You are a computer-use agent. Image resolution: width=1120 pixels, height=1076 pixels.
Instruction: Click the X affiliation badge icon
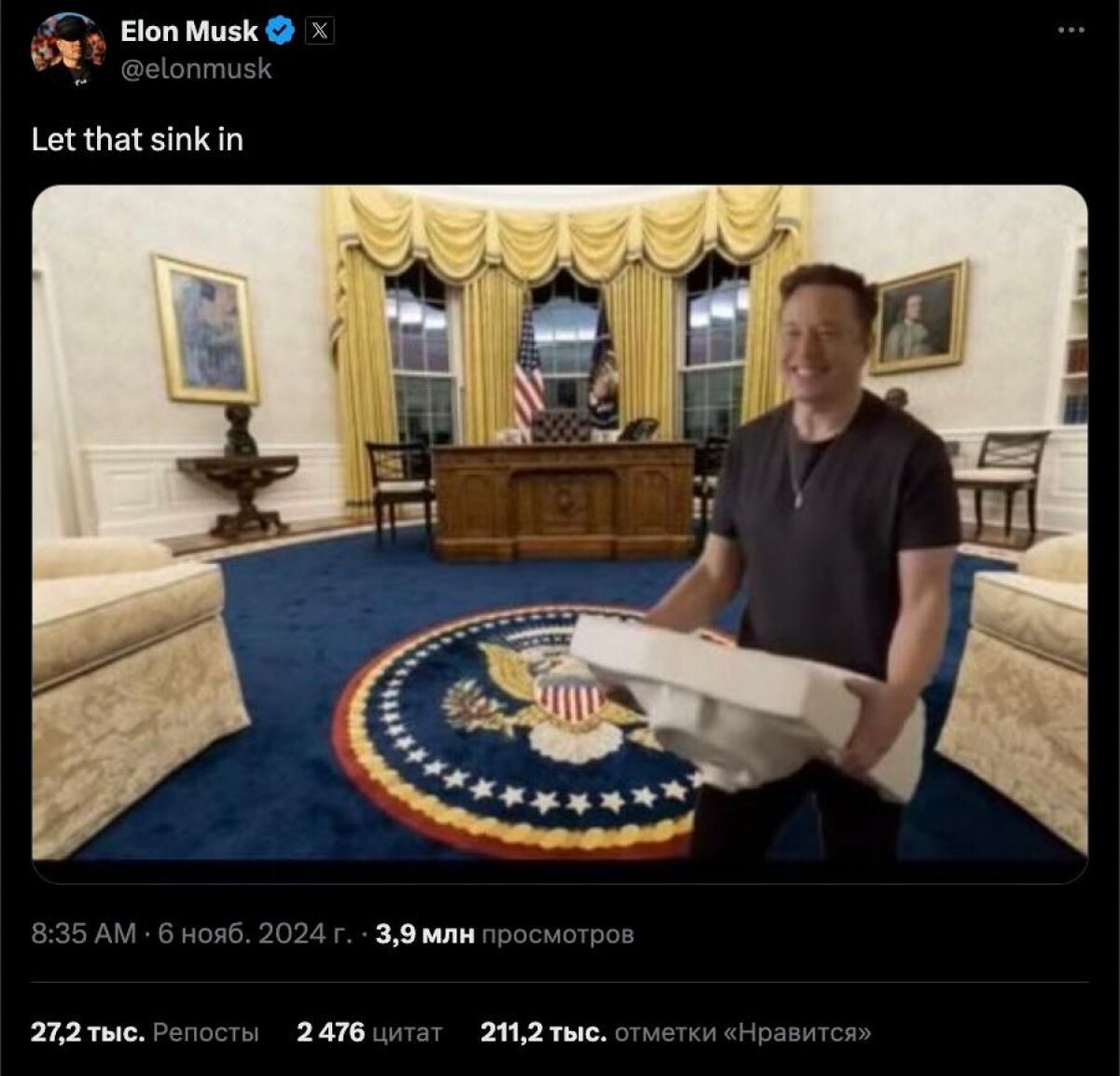[x=320, y=31]
